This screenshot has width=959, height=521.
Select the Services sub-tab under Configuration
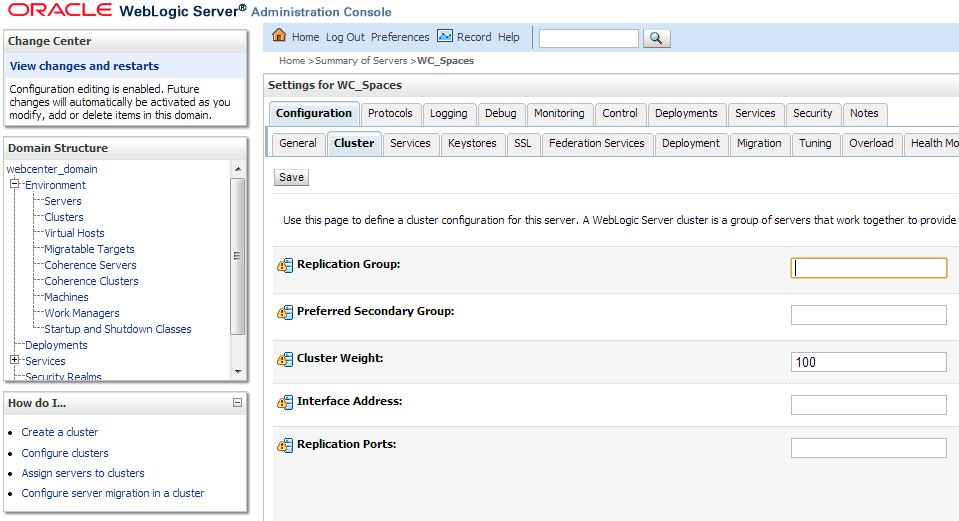[x=410, y=144]
